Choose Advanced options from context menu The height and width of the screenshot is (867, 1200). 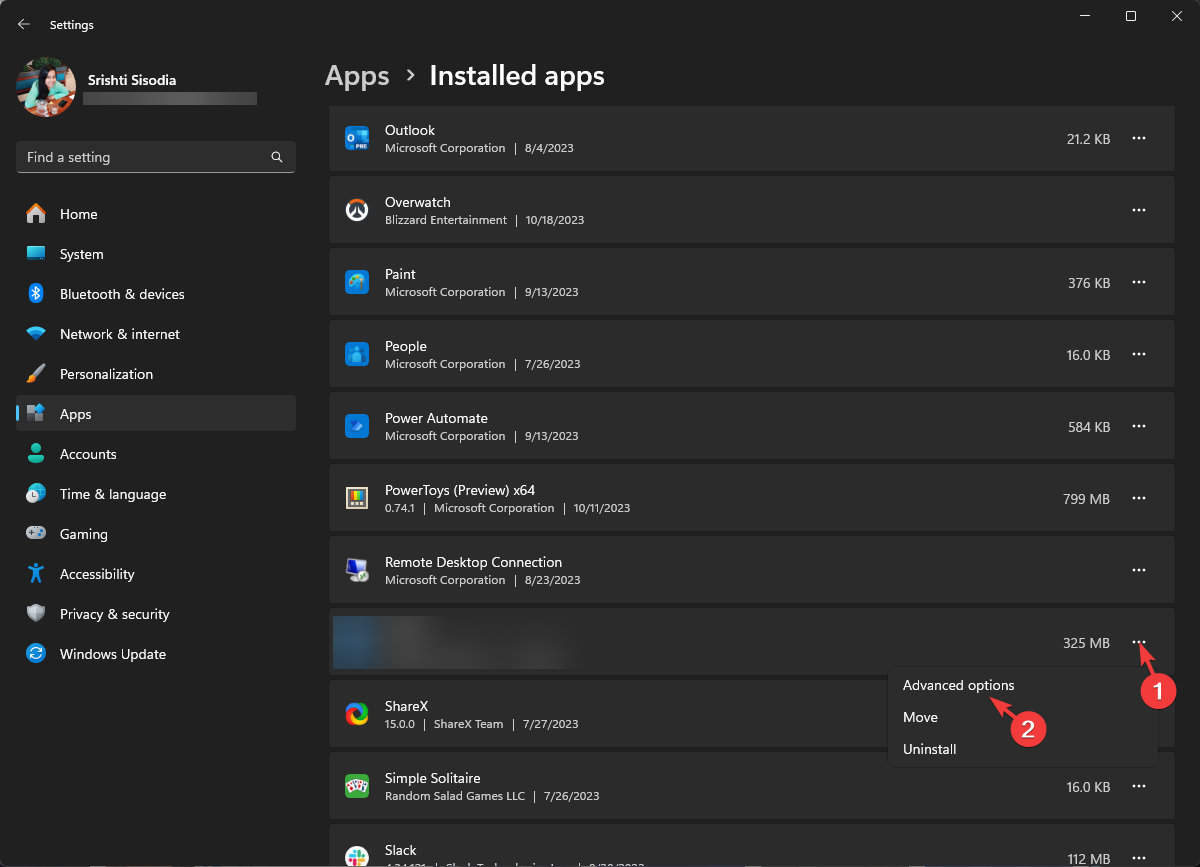[x=958, y=685]
